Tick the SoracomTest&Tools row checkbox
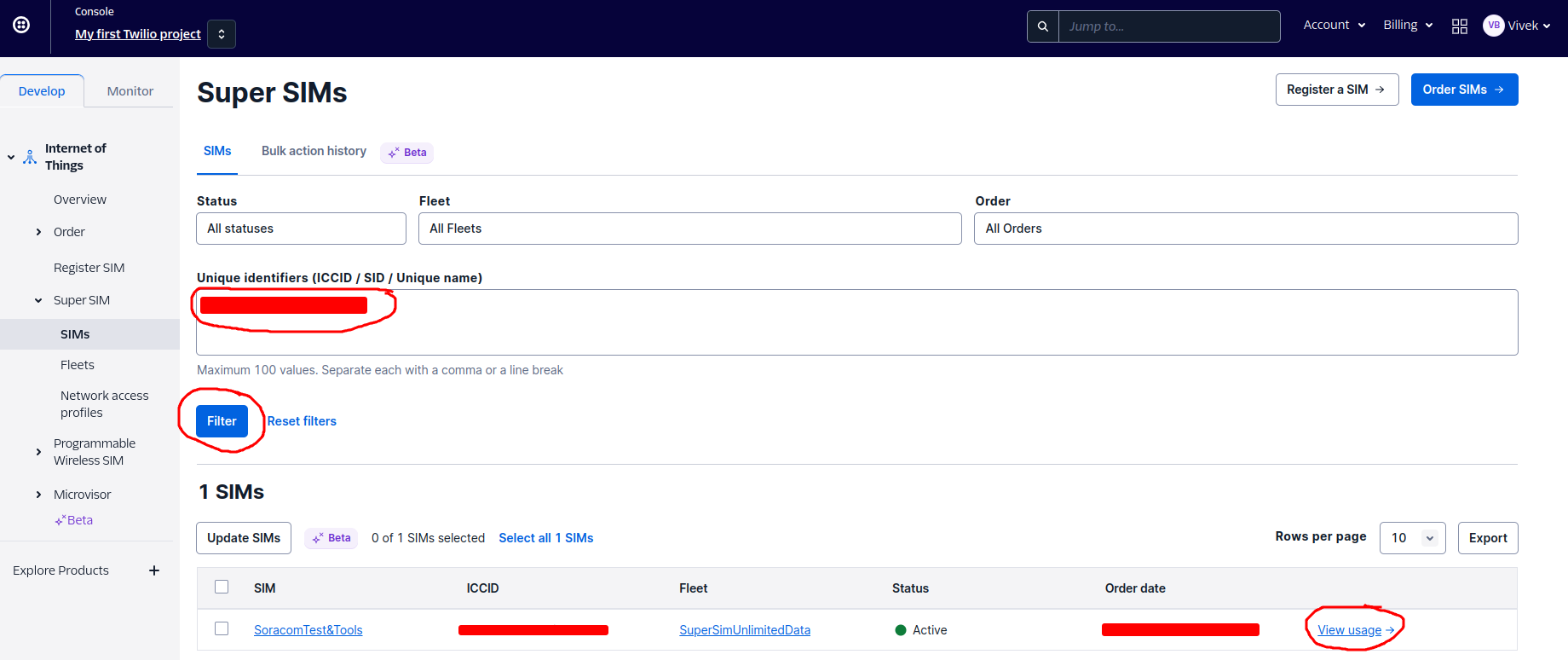This screenshot has height=660, width=1568. 222,628
